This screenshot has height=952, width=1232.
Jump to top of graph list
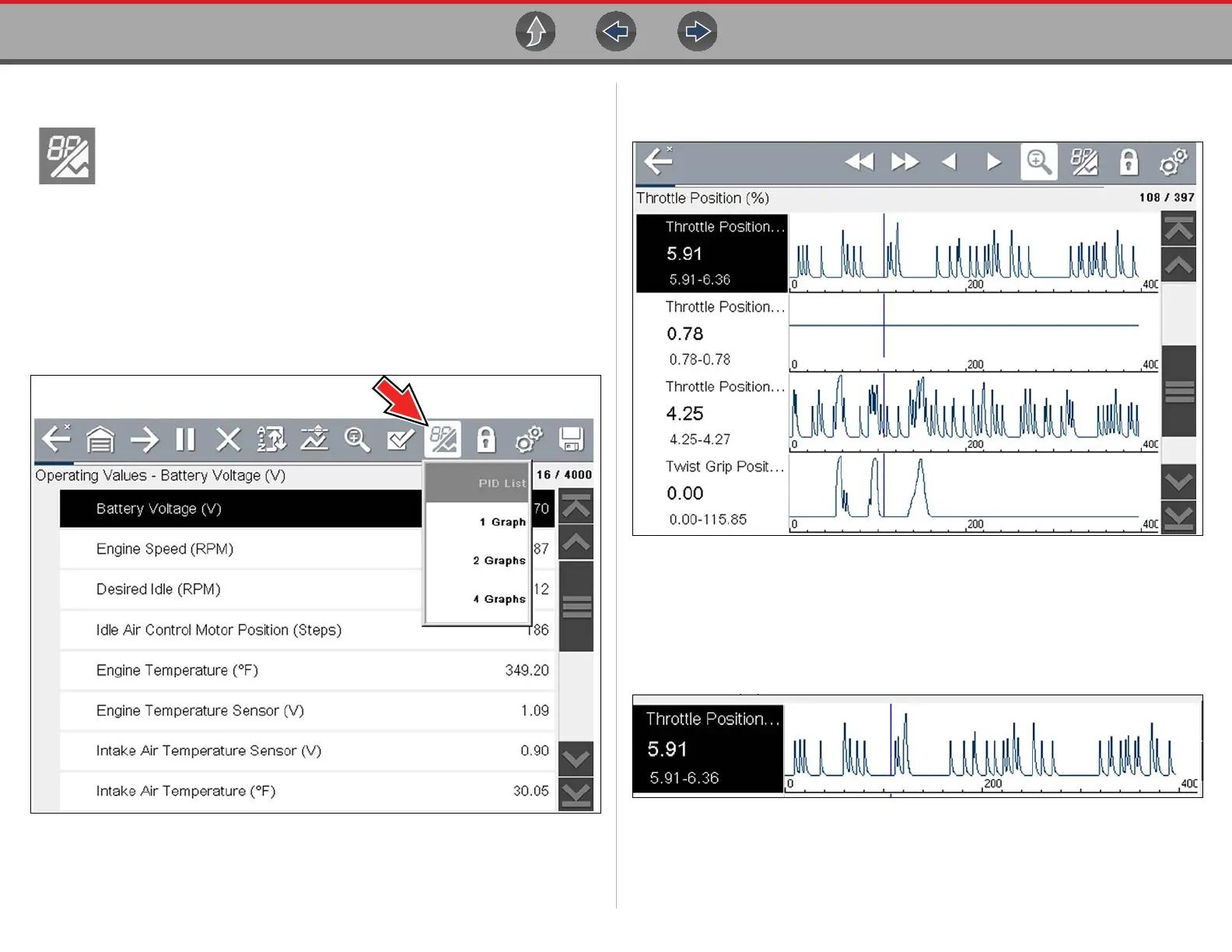1178,229
